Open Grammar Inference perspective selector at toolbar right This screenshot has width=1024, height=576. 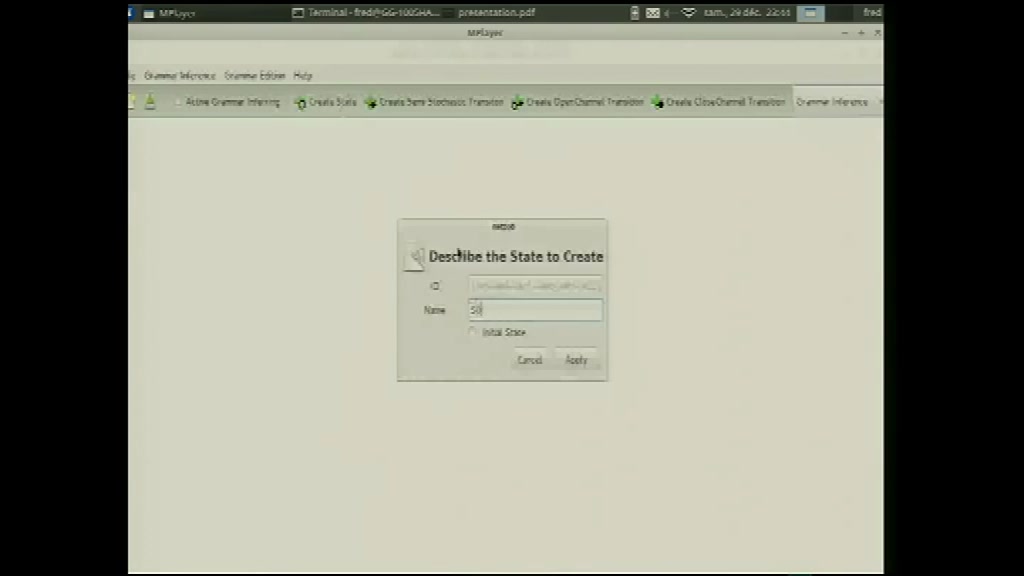click(832, 102)
